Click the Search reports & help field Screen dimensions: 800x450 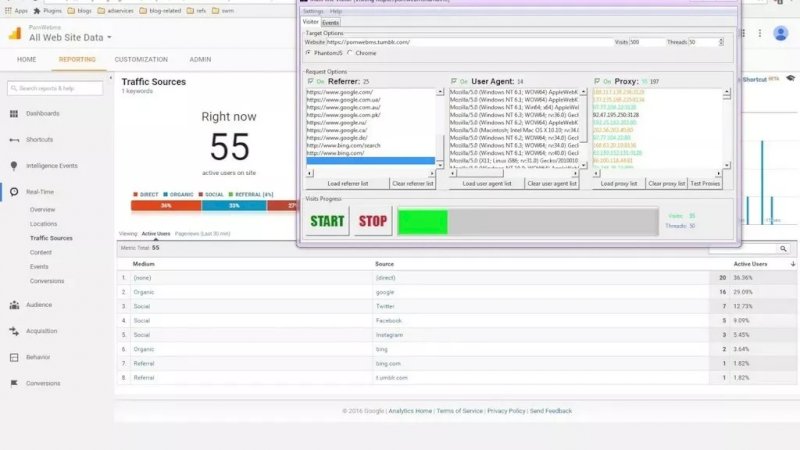pyautogui.click(x=61, y=88)
